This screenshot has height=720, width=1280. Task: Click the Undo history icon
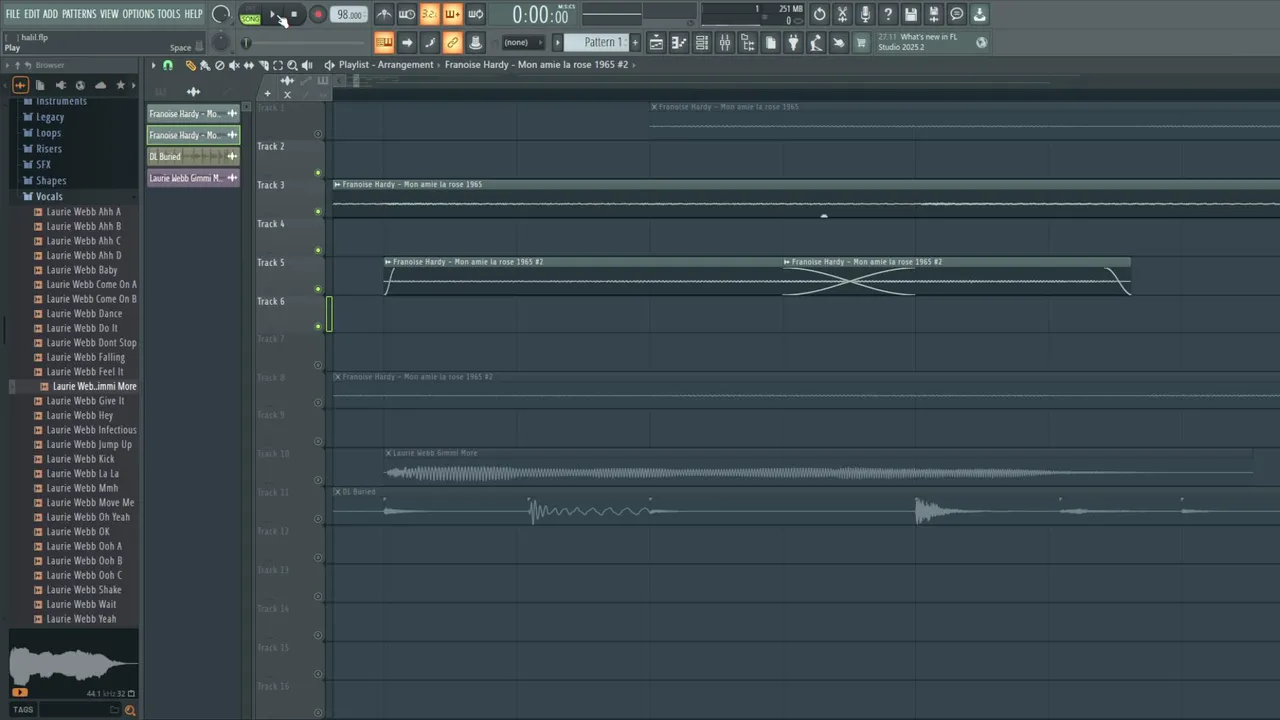819,14
